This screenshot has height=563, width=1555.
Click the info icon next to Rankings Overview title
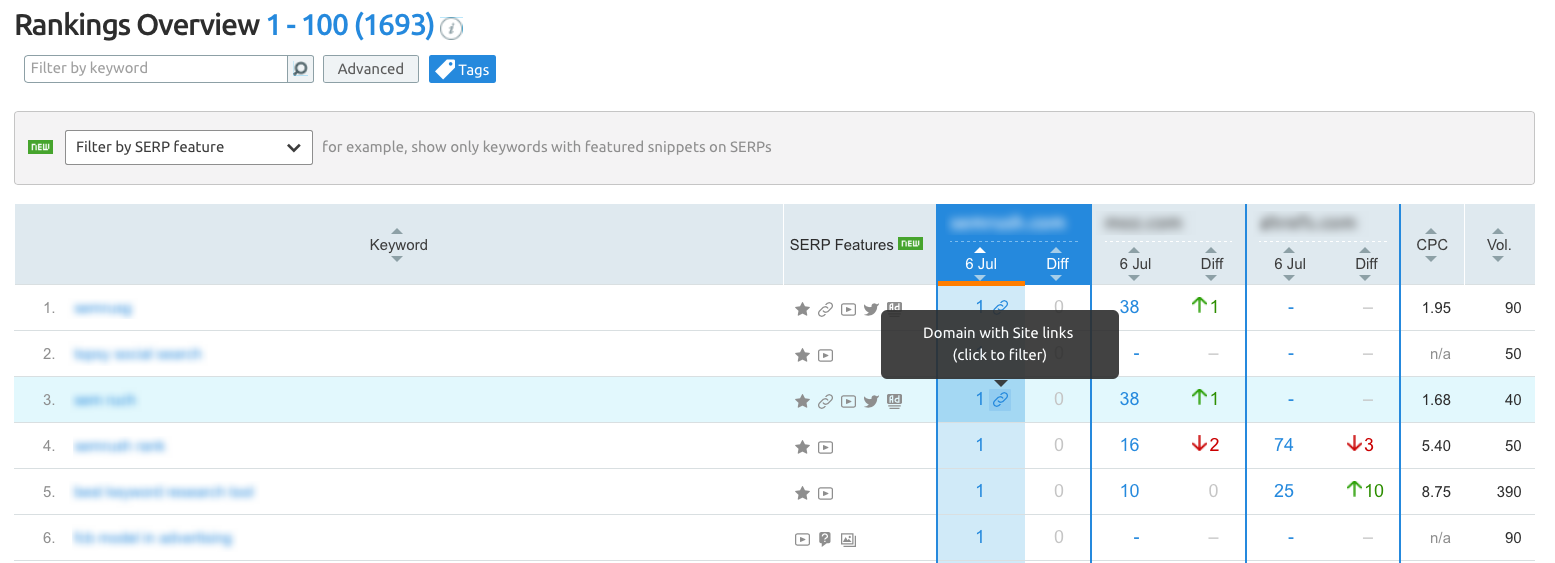(x=452, y=28)
